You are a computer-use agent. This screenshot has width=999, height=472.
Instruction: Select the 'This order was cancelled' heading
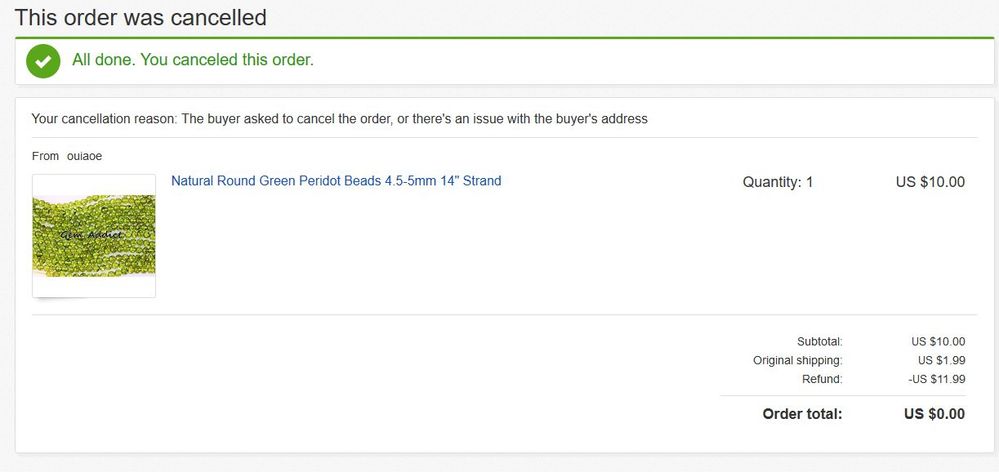140,17
